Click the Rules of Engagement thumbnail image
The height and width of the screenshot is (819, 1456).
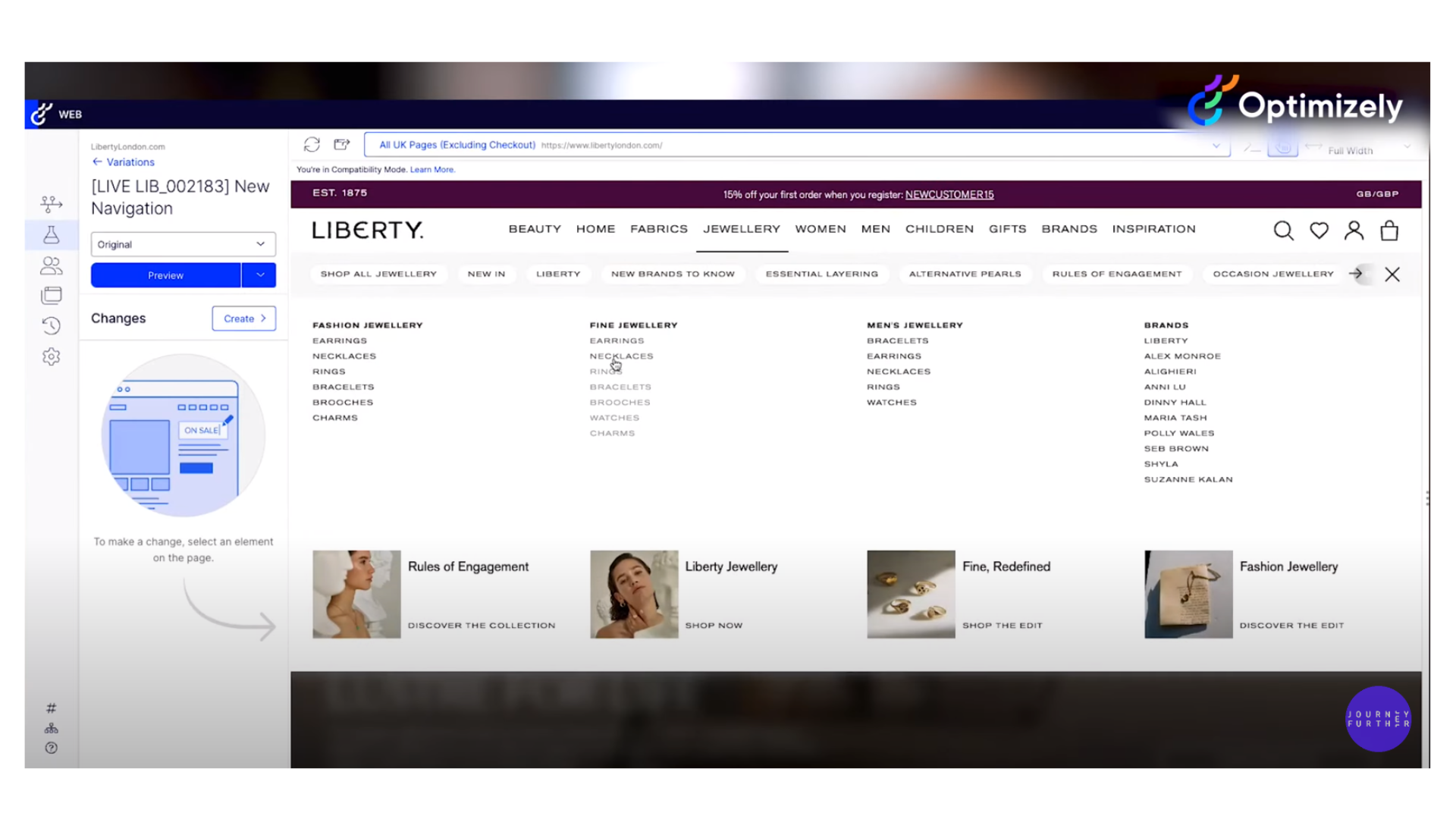[356, 595]
